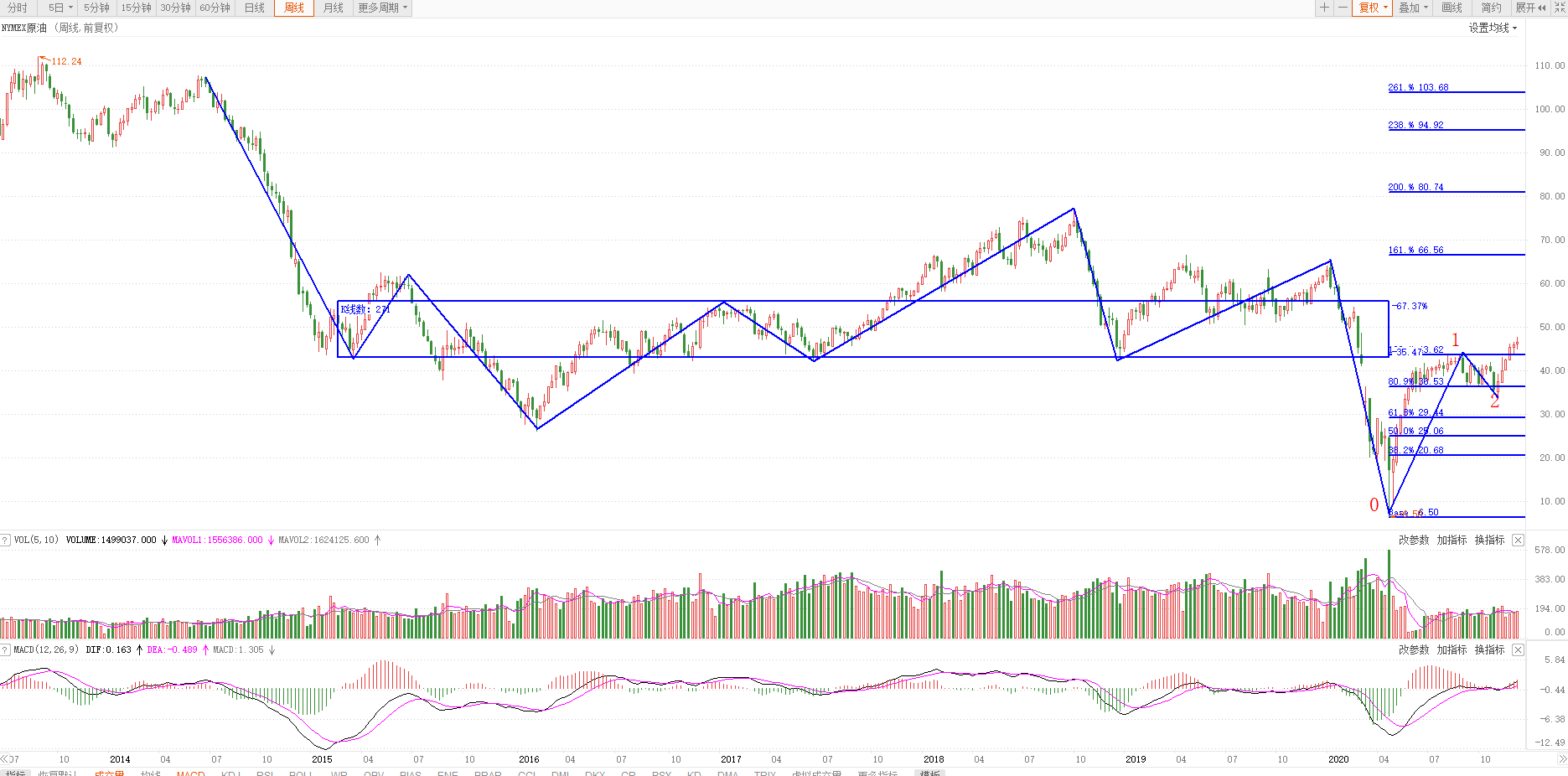Click the K线数 count label in rectangle

coord(365,309)
